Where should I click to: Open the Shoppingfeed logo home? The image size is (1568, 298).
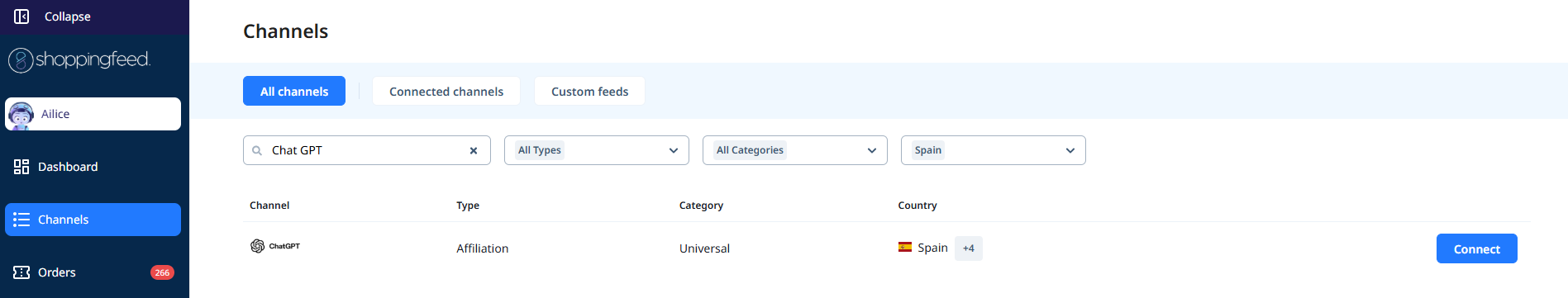(79, 59)
